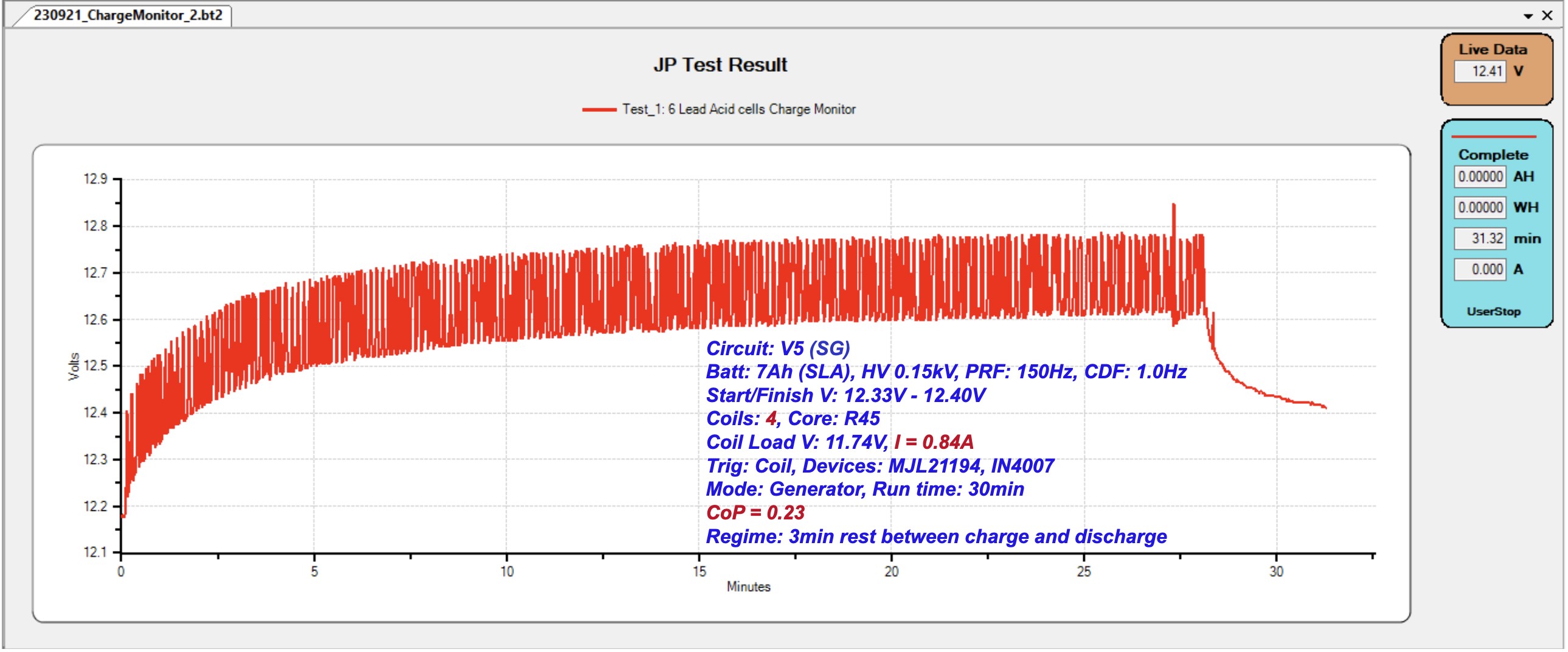Click the red legend line swatch

(599, 109)
